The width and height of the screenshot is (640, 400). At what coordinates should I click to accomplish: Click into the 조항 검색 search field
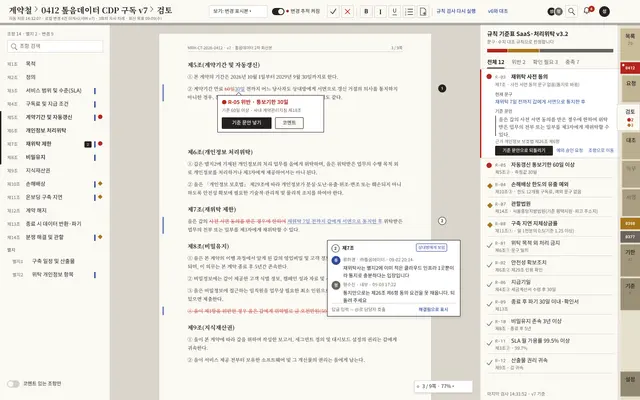[x=55, y=47]
